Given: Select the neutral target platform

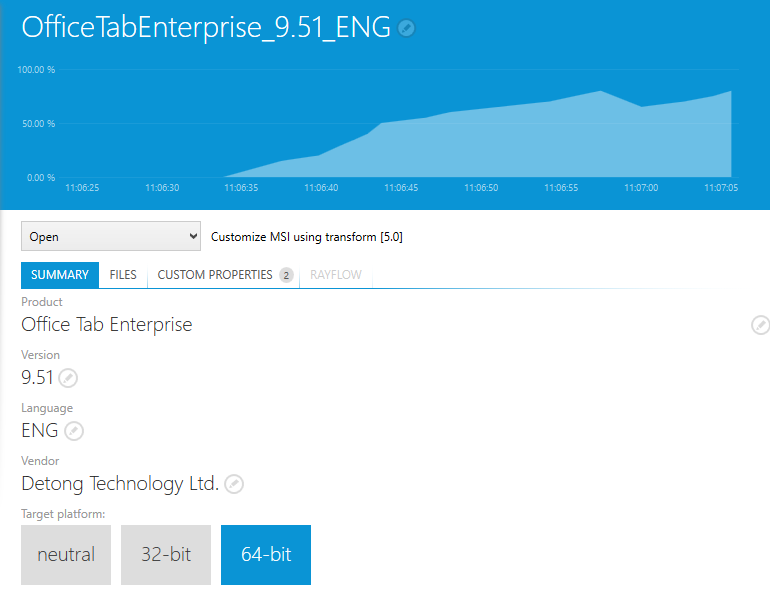Looking at the screenshot, I should click(x=66, y=554).
